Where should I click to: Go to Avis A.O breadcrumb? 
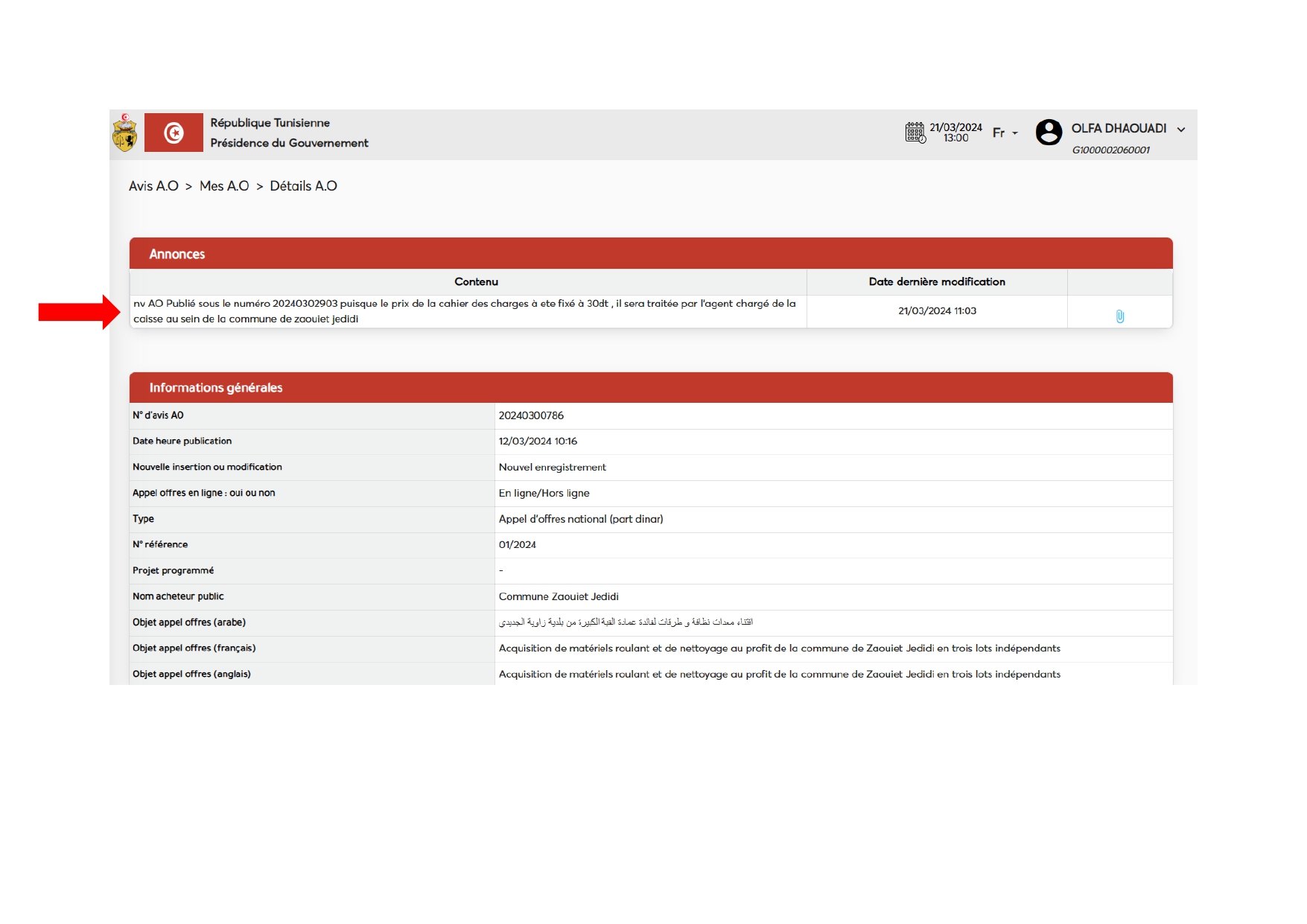point(153,186)
